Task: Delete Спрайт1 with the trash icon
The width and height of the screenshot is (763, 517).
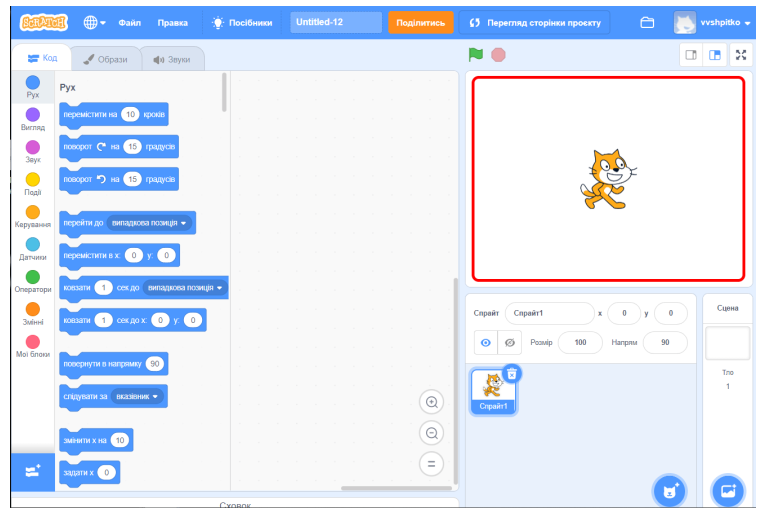Action: pyautogui.click(x=511, y=373)
